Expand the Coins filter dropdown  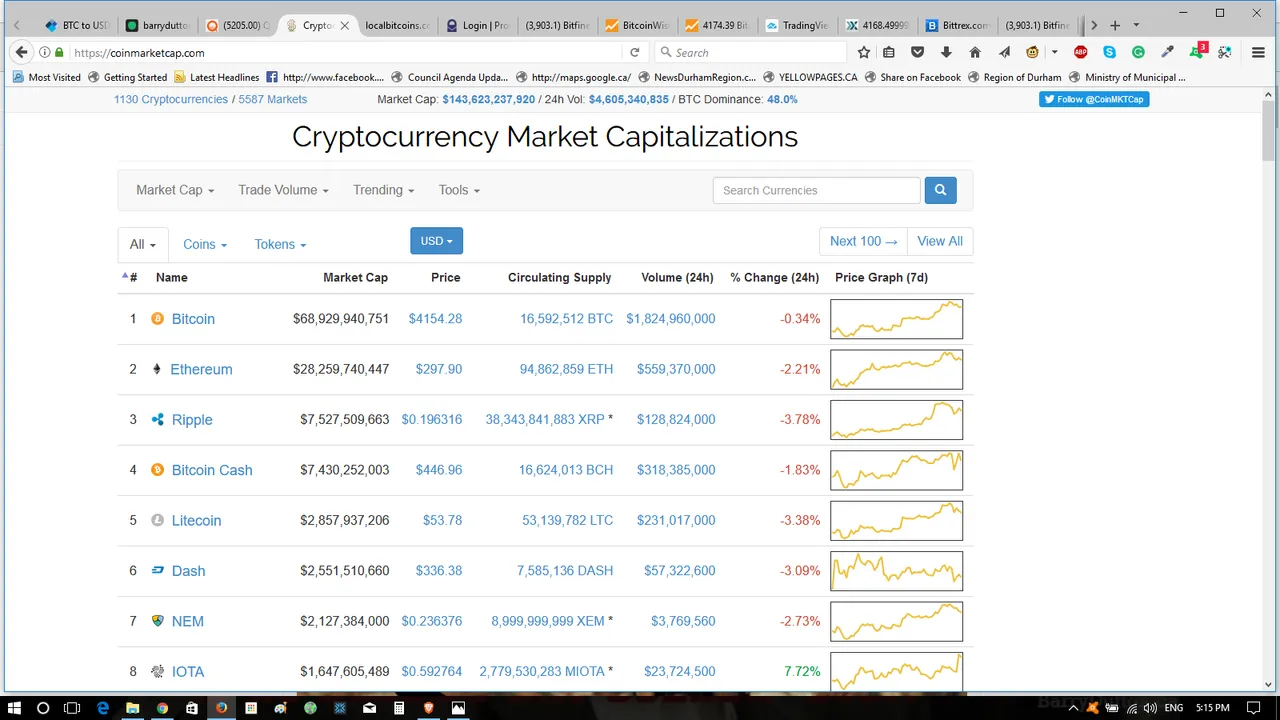pos(205,244)
